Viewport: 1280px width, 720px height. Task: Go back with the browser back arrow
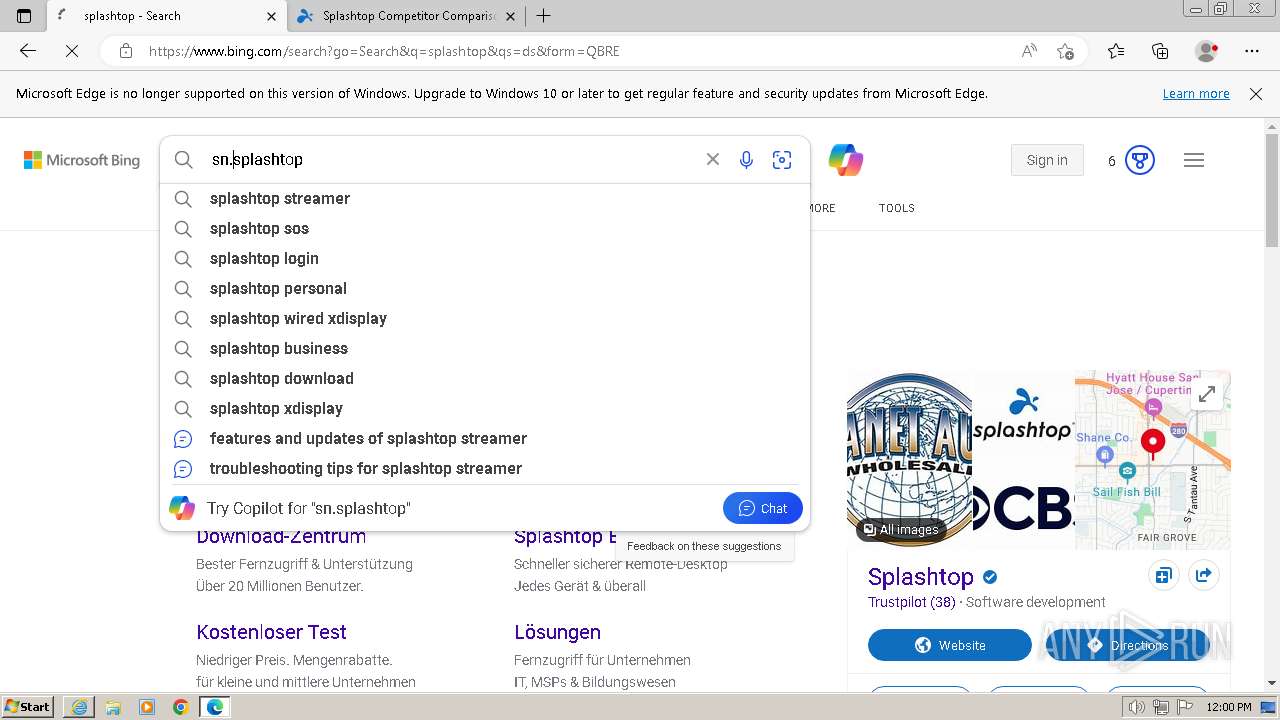[x=28, y=51]
